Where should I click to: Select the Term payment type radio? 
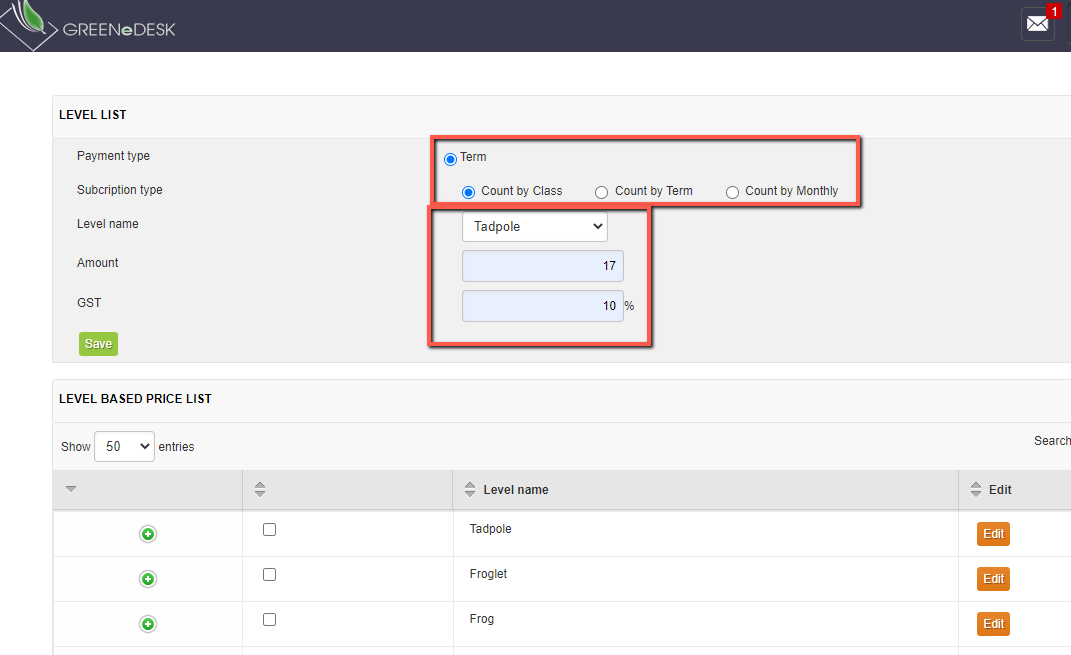click(450, 159)
